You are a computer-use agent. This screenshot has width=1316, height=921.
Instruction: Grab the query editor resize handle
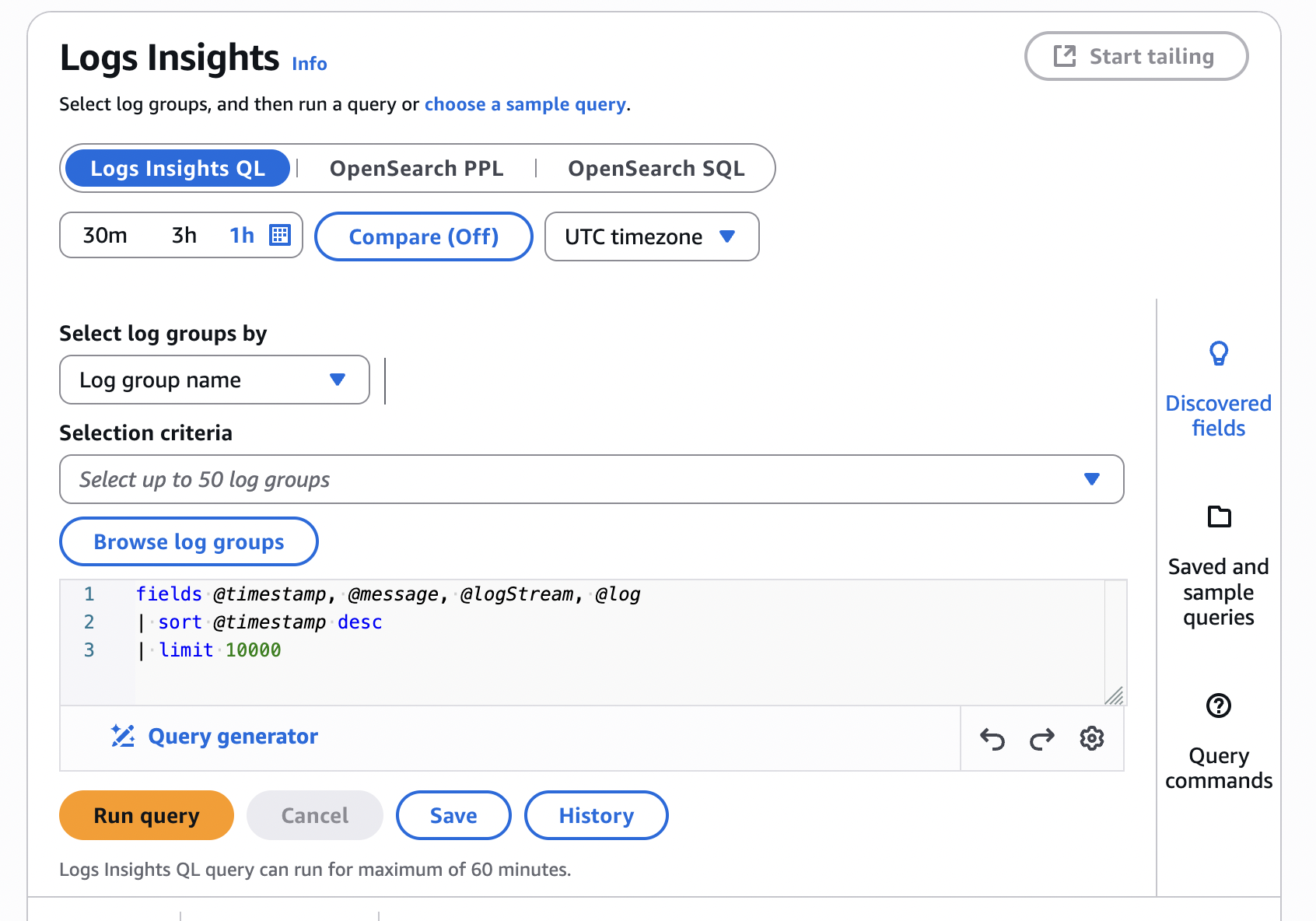click(x=1115, y=695)
